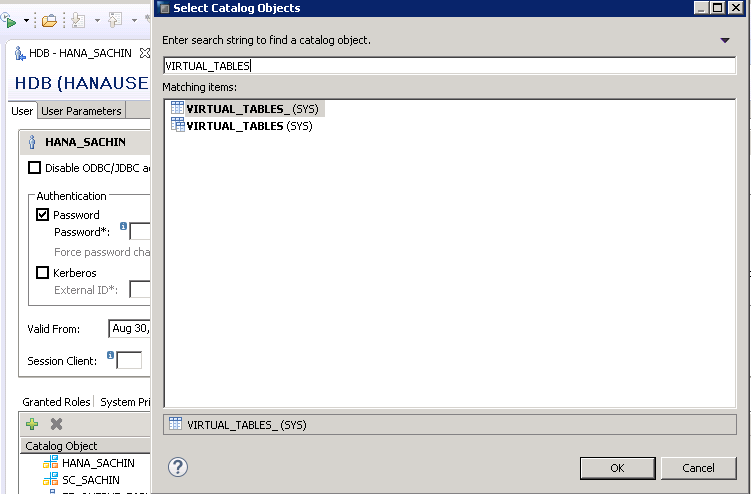Click the export up-arrow toolbar icon

115,20
